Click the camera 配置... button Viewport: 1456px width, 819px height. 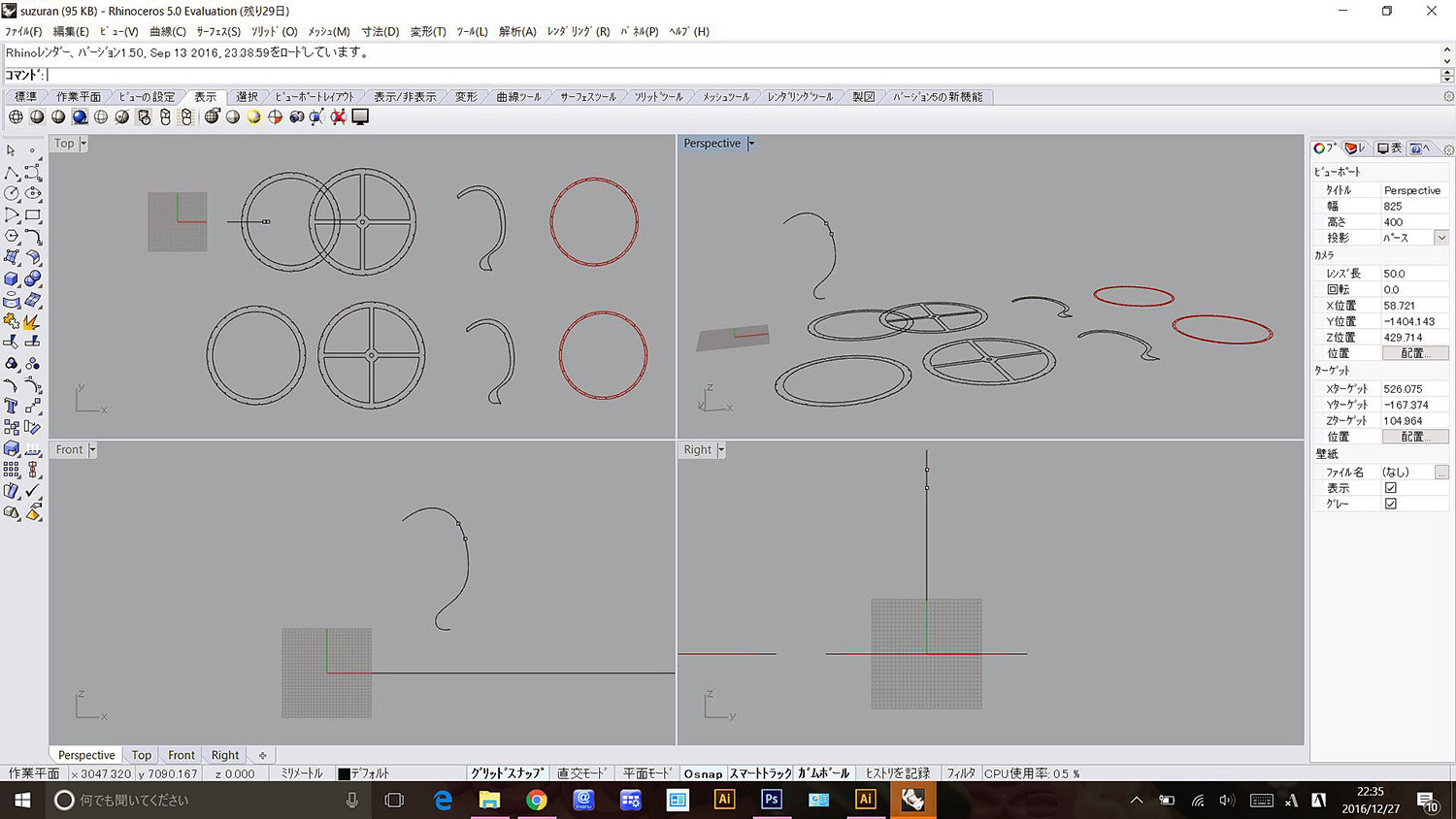click(x=1414, y=353)
